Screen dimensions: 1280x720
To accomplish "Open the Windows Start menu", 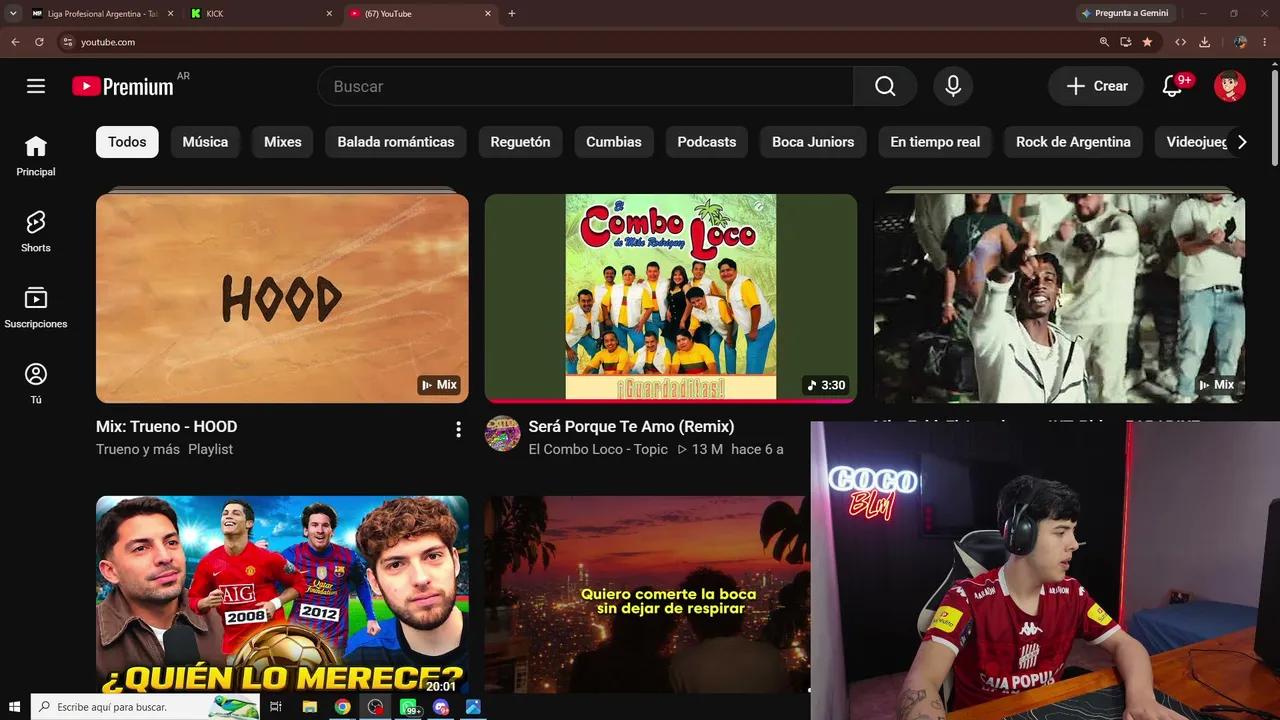I will [15, 707].
